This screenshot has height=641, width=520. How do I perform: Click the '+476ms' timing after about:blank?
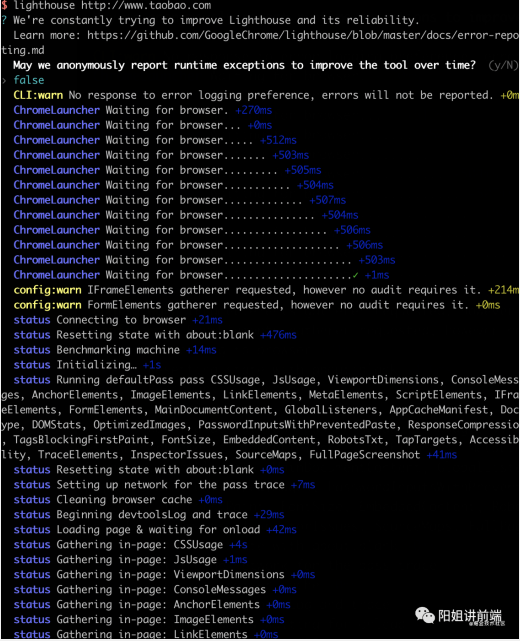278,335
